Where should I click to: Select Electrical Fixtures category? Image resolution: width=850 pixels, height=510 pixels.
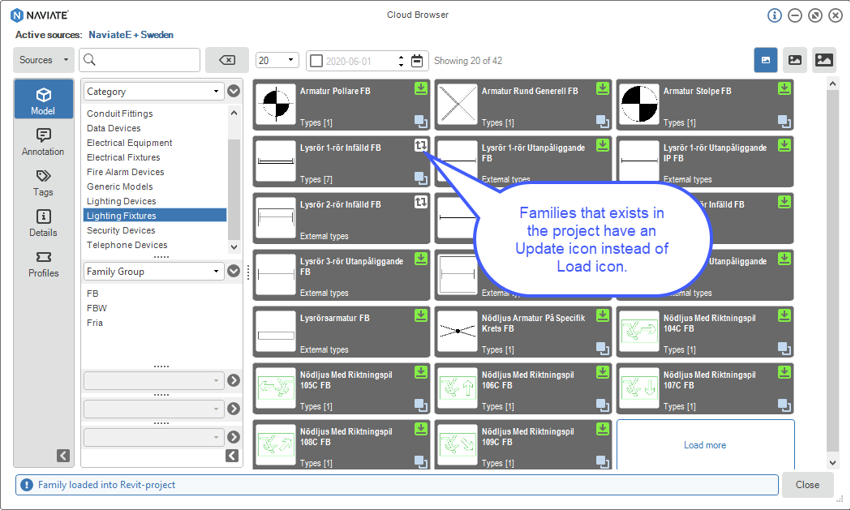click(124, 157)
